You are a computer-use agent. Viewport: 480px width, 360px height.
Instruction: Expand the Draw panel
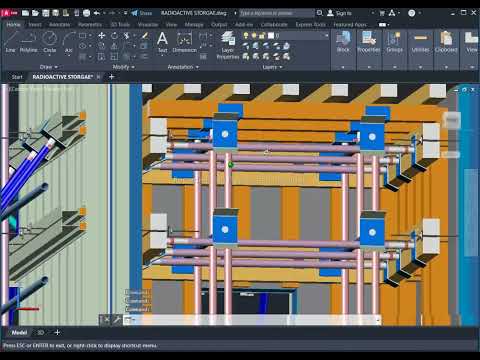point(49,67)
